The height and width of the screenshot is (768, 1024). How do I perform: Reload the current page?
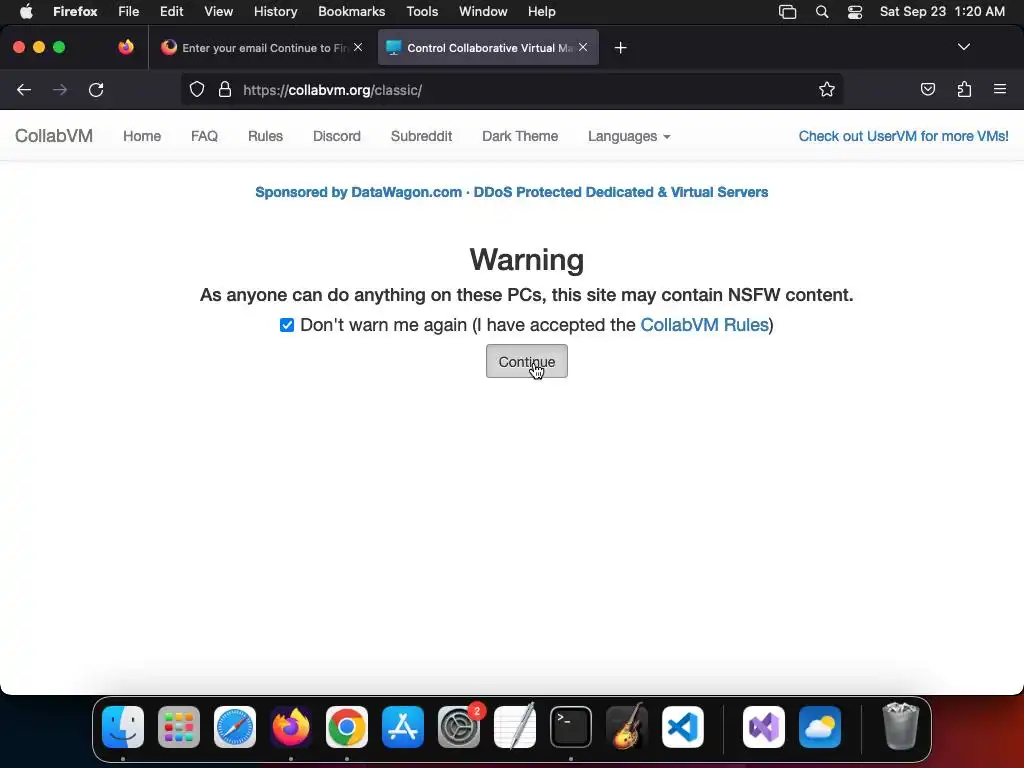(96, 89)
